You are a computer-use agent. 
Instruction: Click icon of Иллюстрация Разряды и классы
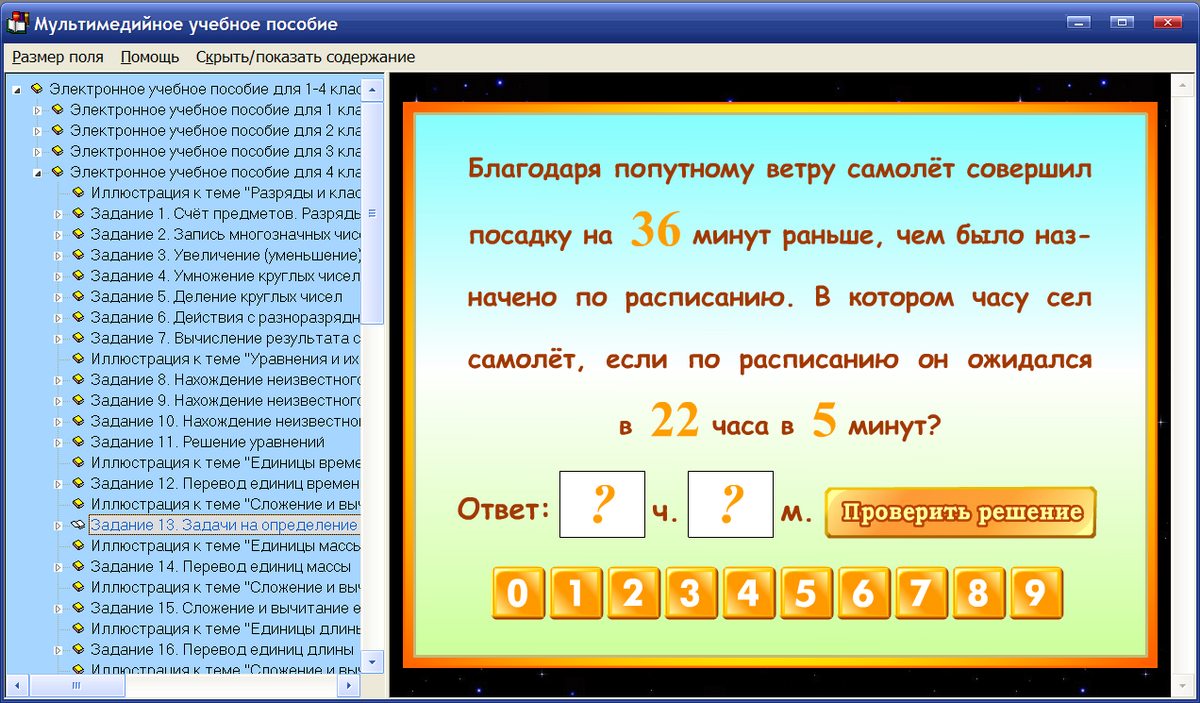[78, 193]
